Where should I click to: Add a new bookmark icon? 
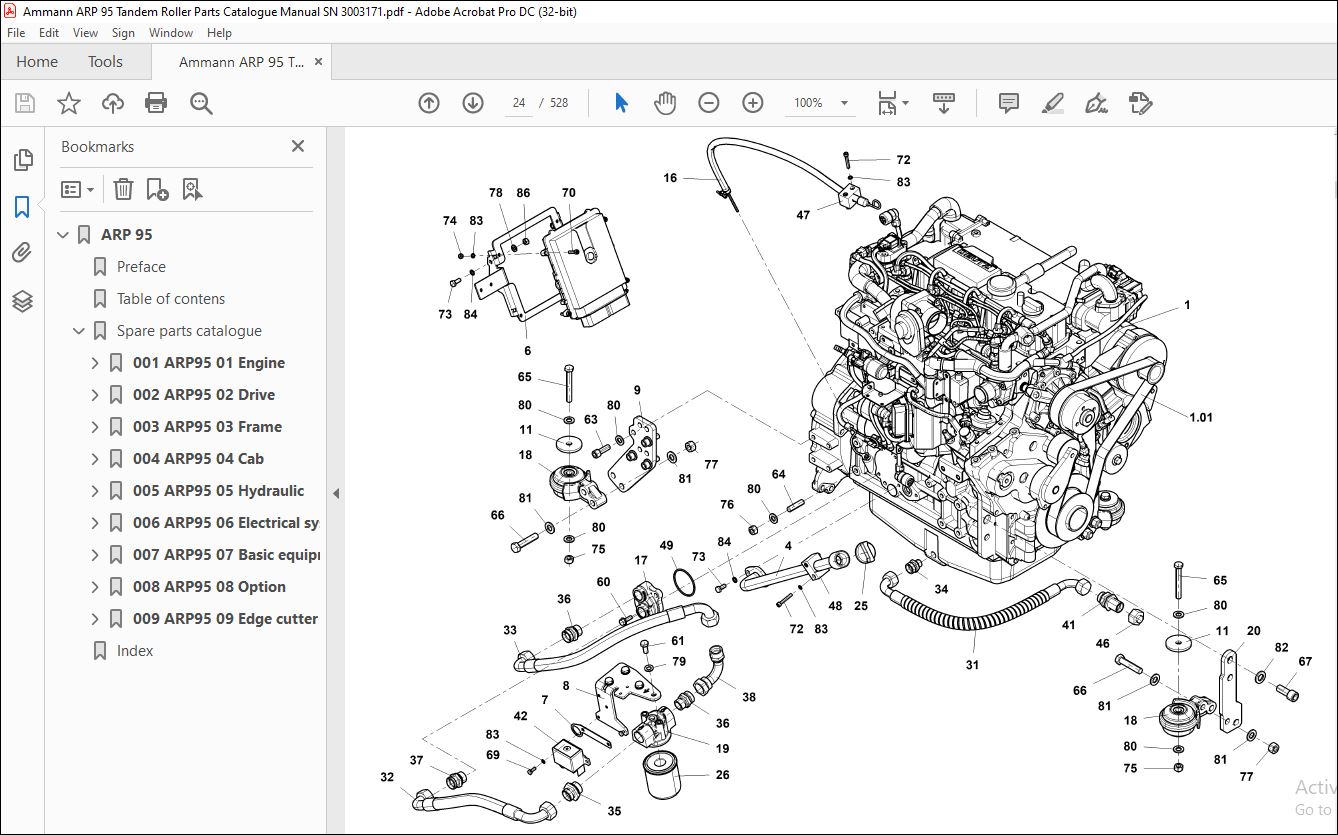point(157,189)
